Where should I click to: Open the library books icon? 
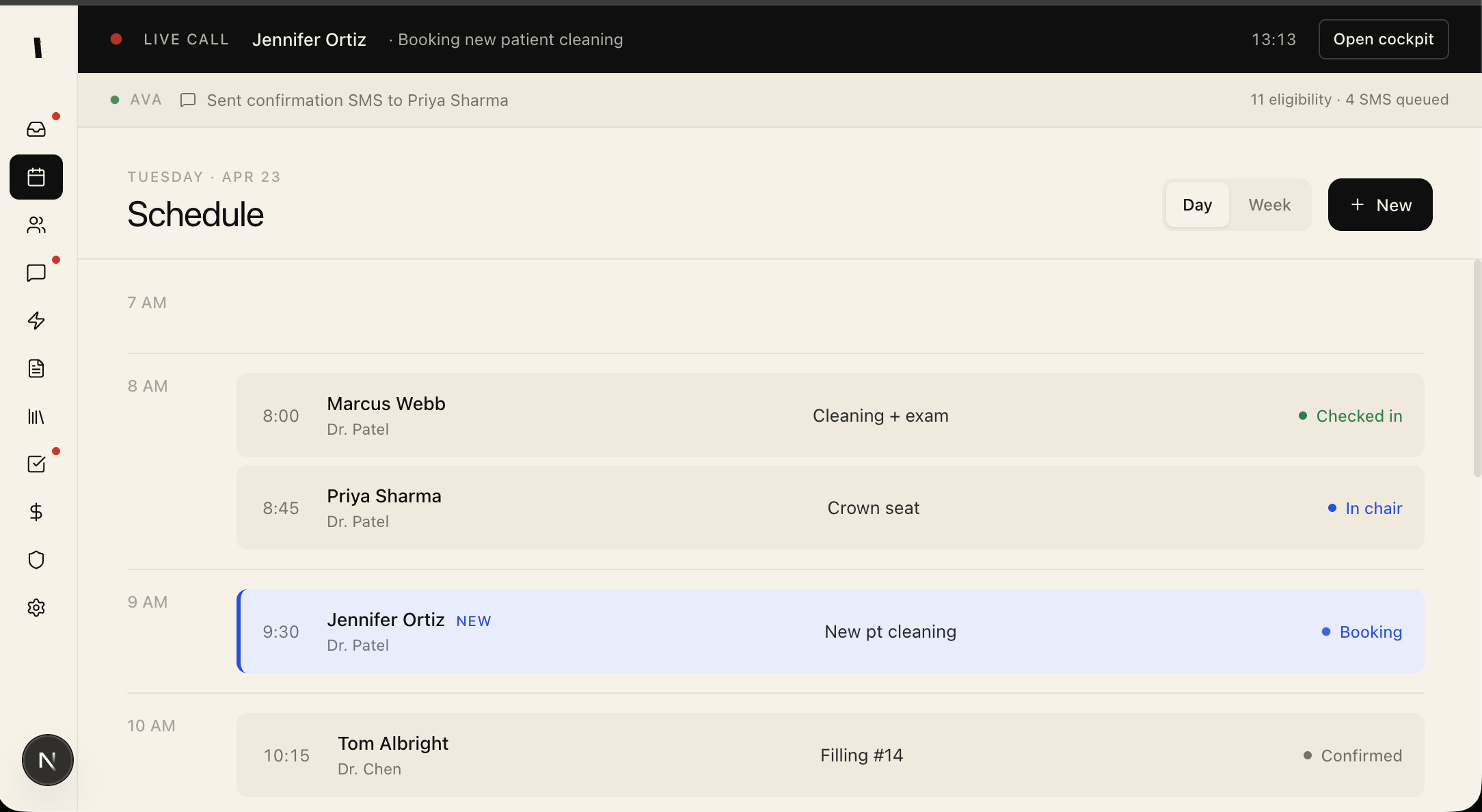click(x=36, y=416)
